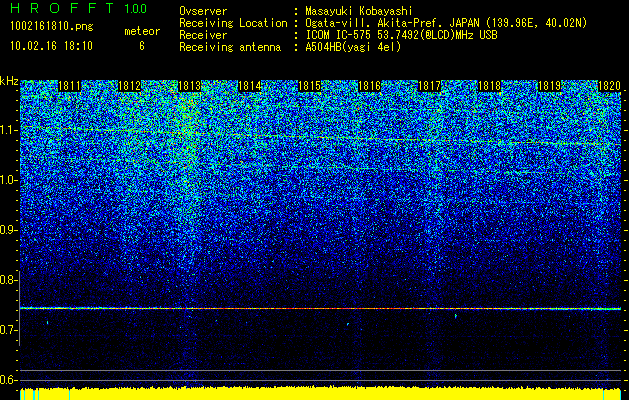Click the yellow signal level bar at bottom

[x=321, y=394]
